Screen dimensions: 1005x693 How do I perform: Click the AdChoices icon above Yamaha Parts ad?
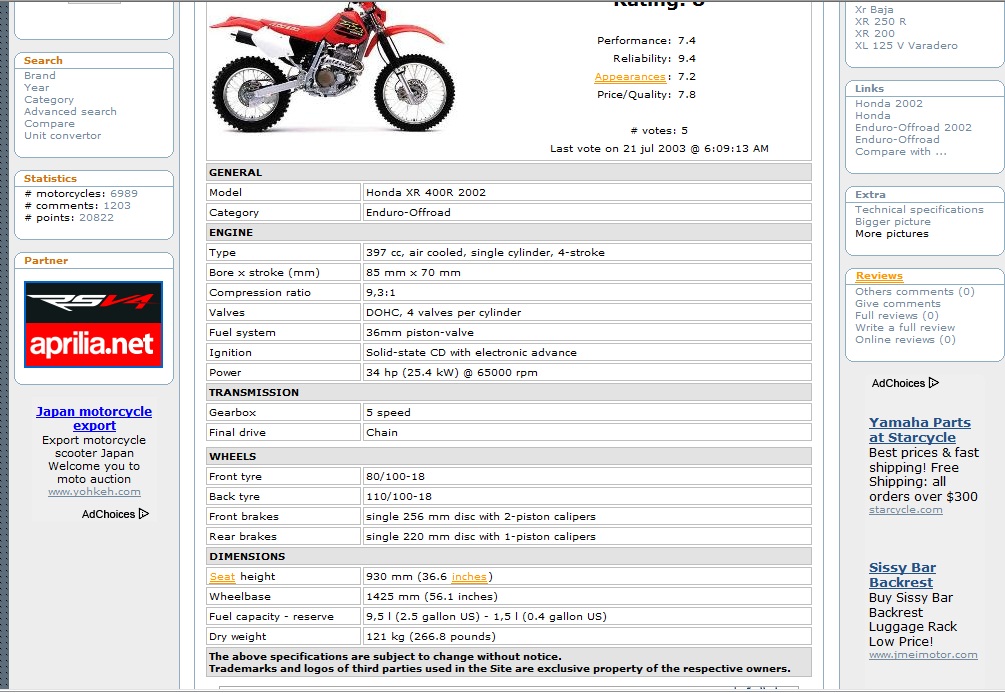tap(934, 383)
